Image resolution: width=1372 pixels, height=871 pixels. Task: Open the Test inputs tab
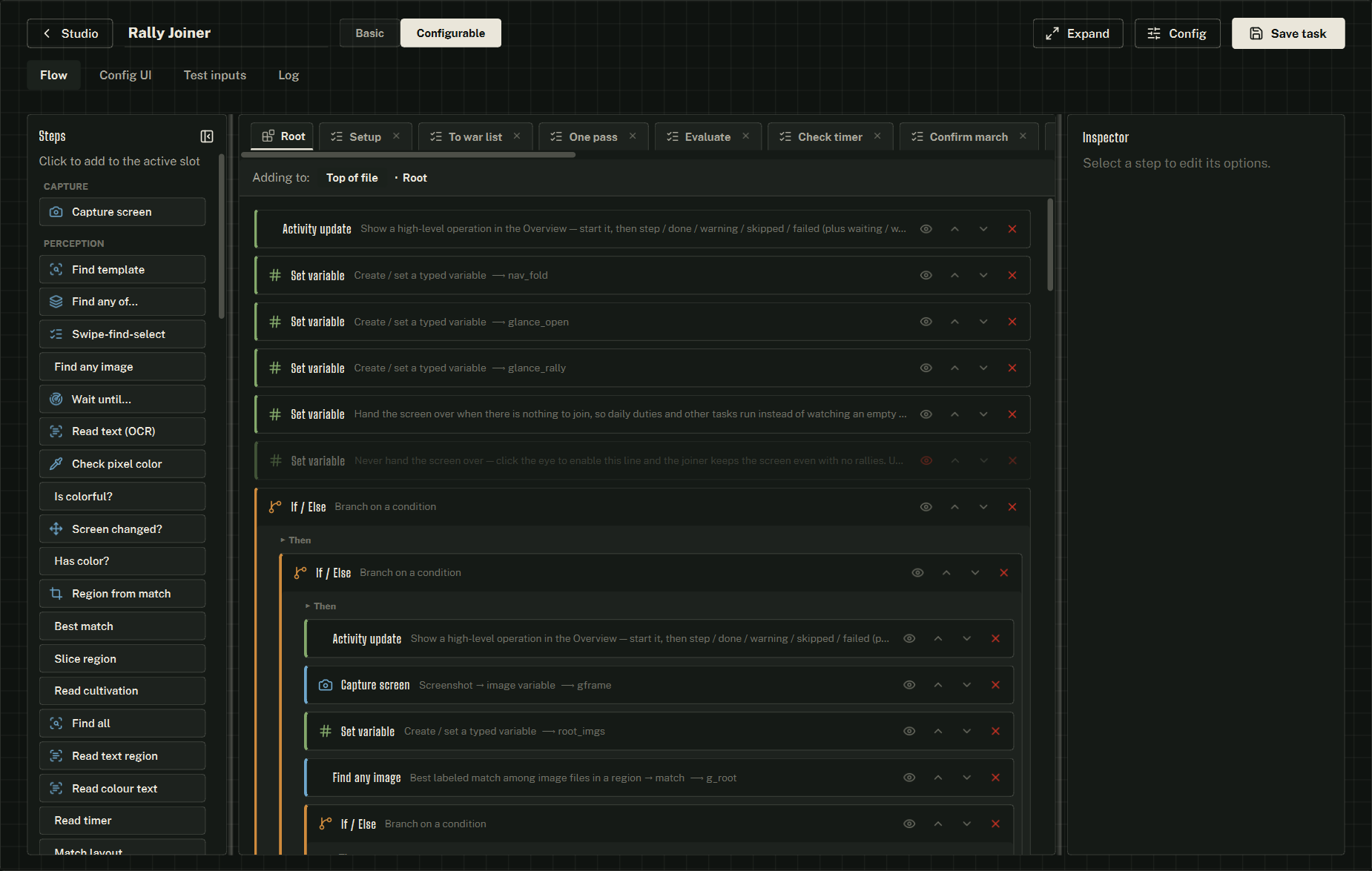[215, 76]
